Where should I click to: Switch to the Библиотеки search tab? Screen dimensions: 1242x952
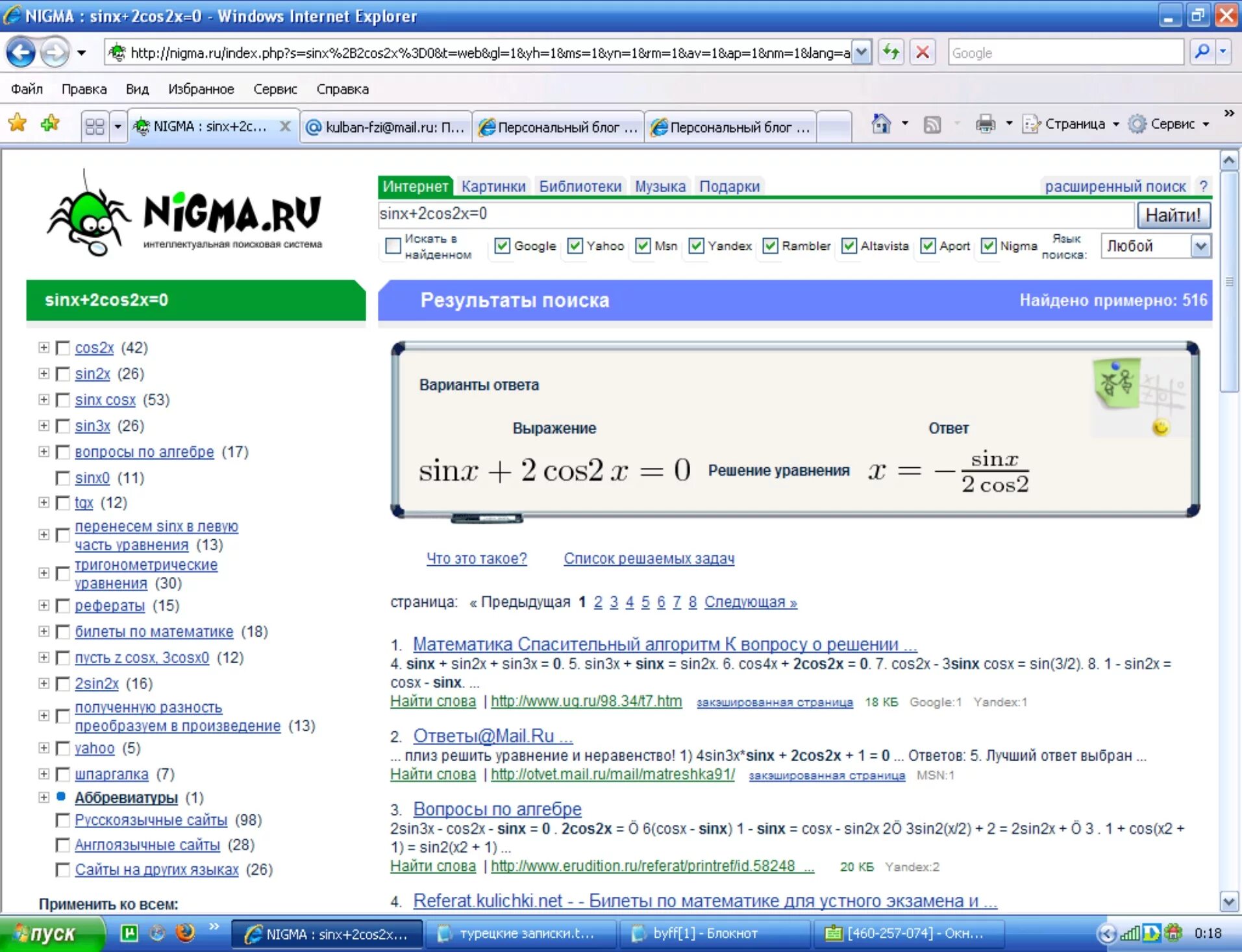580,186
